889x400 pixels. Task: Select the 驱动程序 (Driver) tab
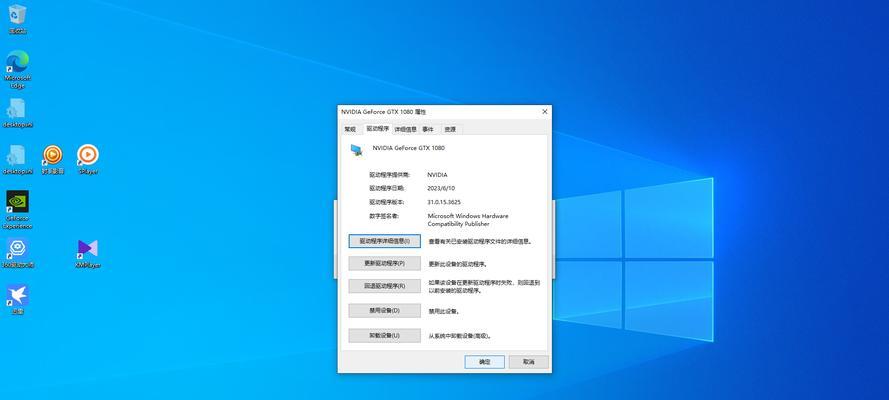click(x=378, y=129)
